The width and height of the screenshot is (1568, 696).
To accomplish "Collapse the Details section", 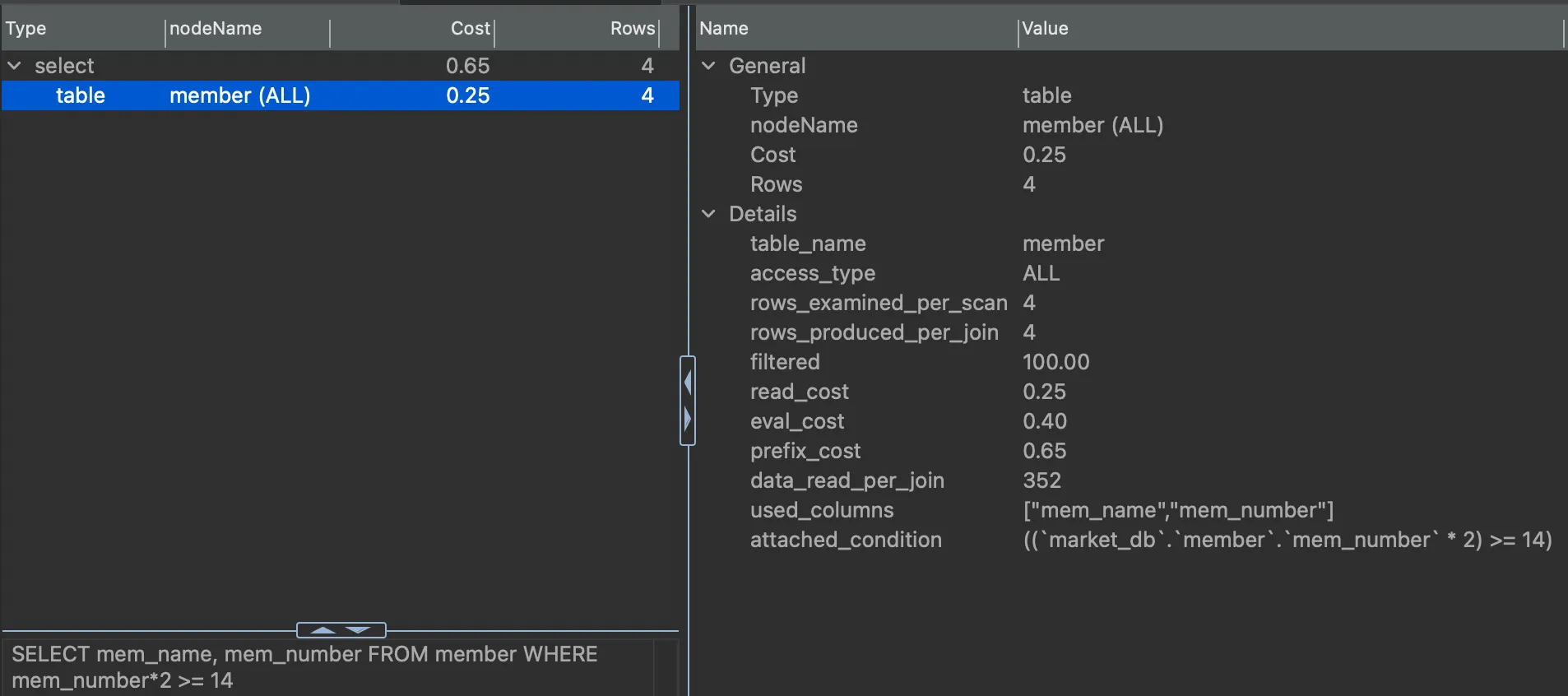I will tap(708, 213).
